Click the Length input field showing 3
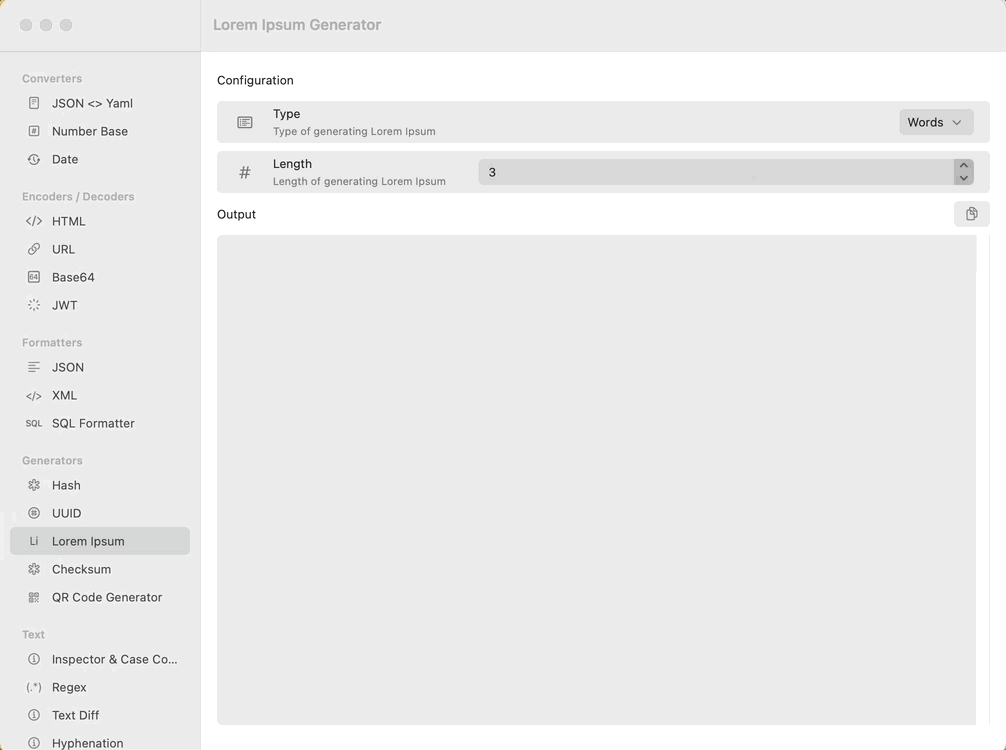Image resolution: width=1006 pixels, height=750 pixels. [716, 172]
